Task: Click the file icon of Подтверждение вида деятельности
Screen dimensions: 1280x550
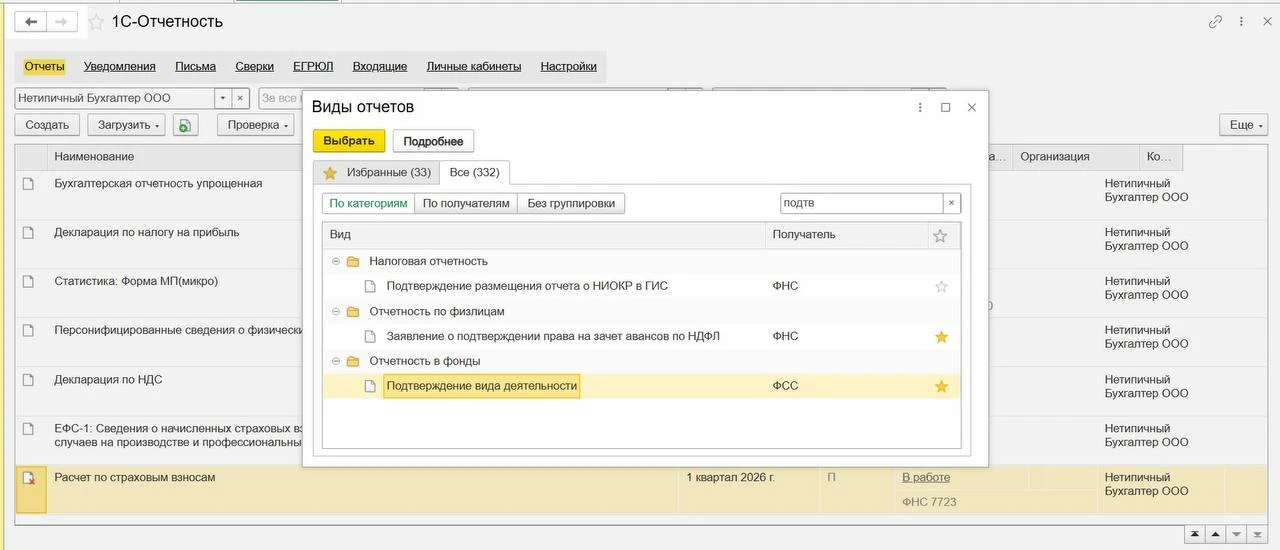Action: click(370, 386)
